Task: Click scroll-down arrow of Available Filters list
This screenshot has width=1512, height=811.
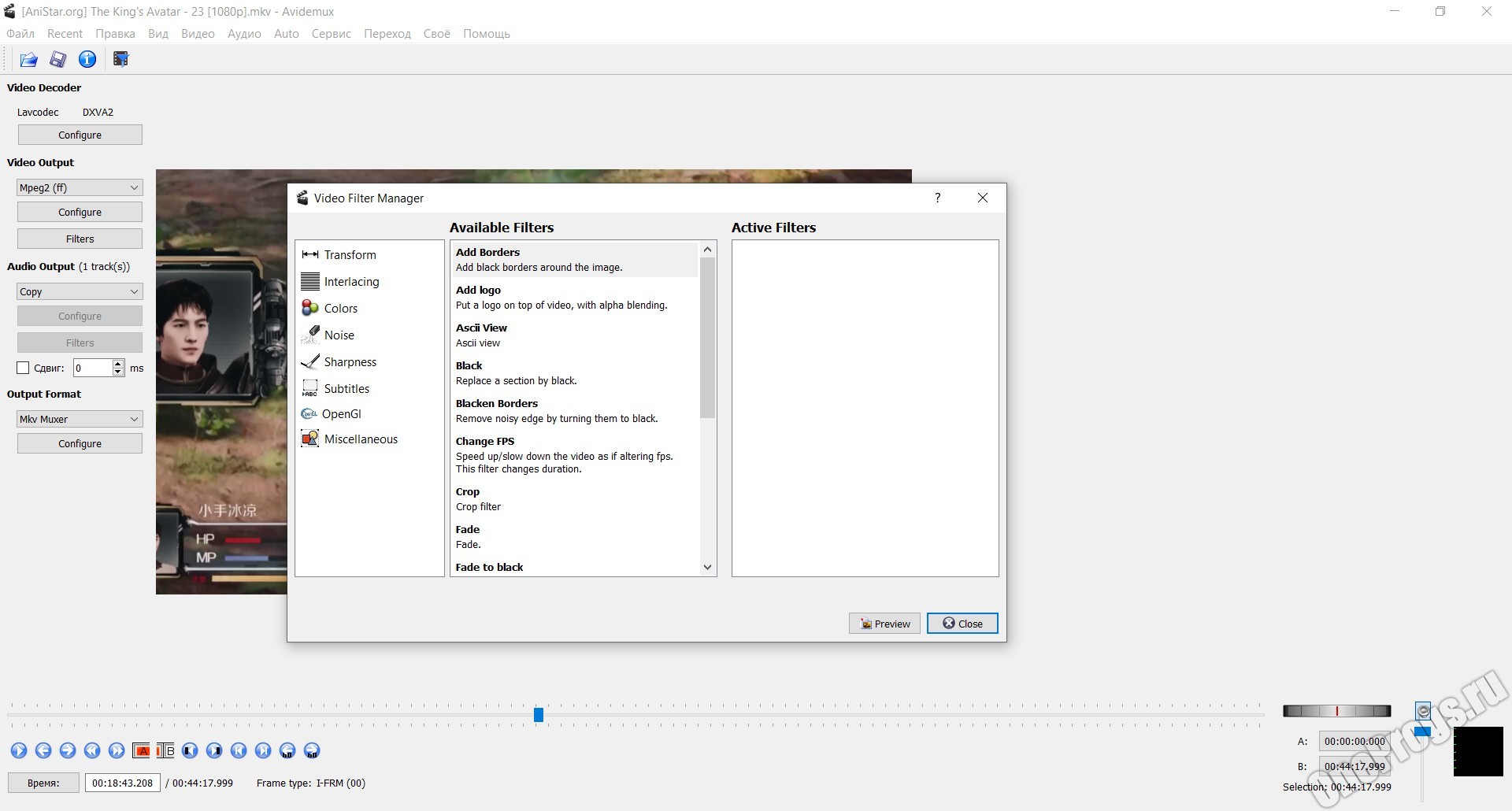Action: (707, 567)
